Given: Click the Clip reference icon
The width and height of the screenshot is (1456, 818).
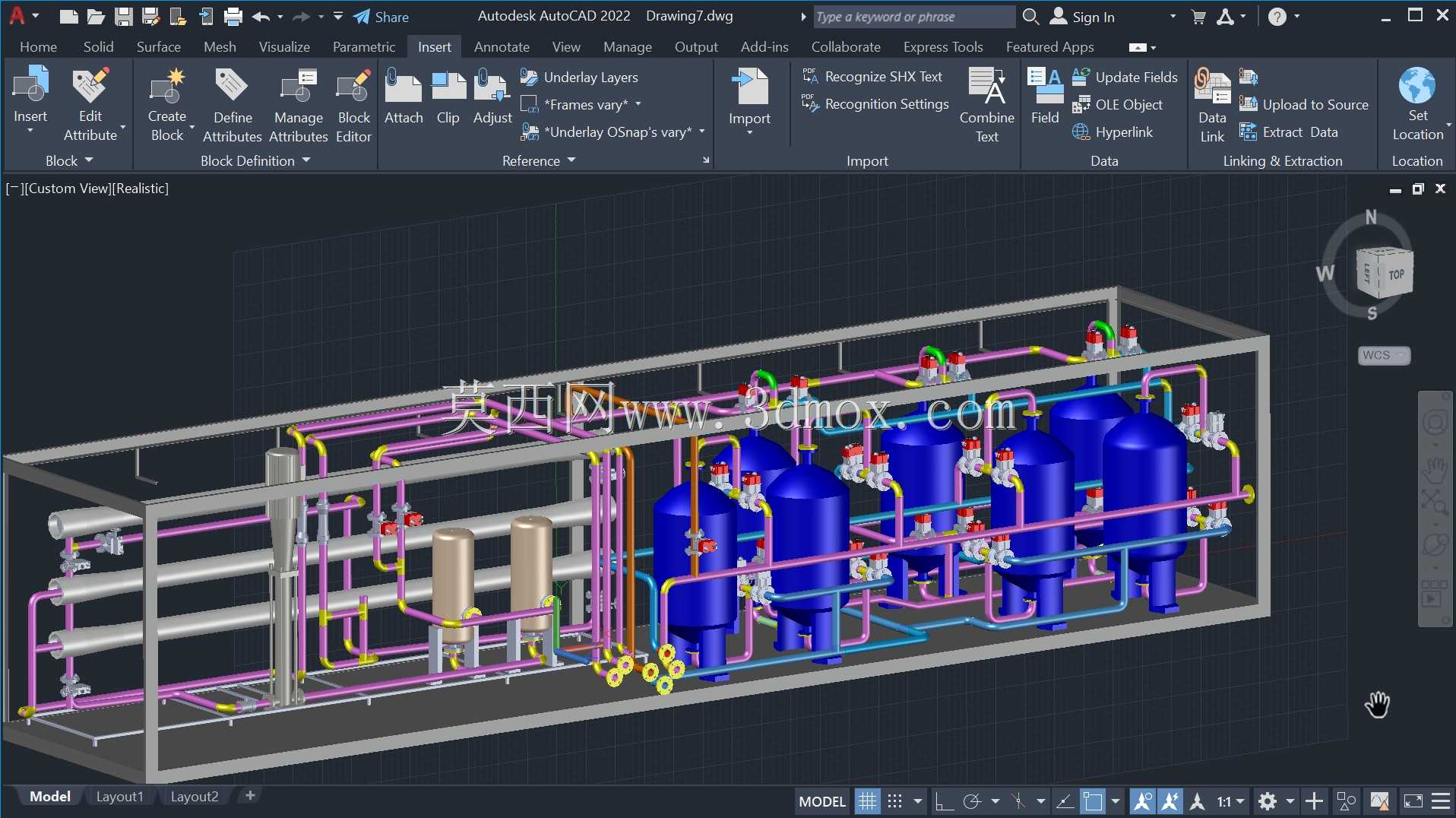Looking at the screenshot, I should (x=448, y=87).
